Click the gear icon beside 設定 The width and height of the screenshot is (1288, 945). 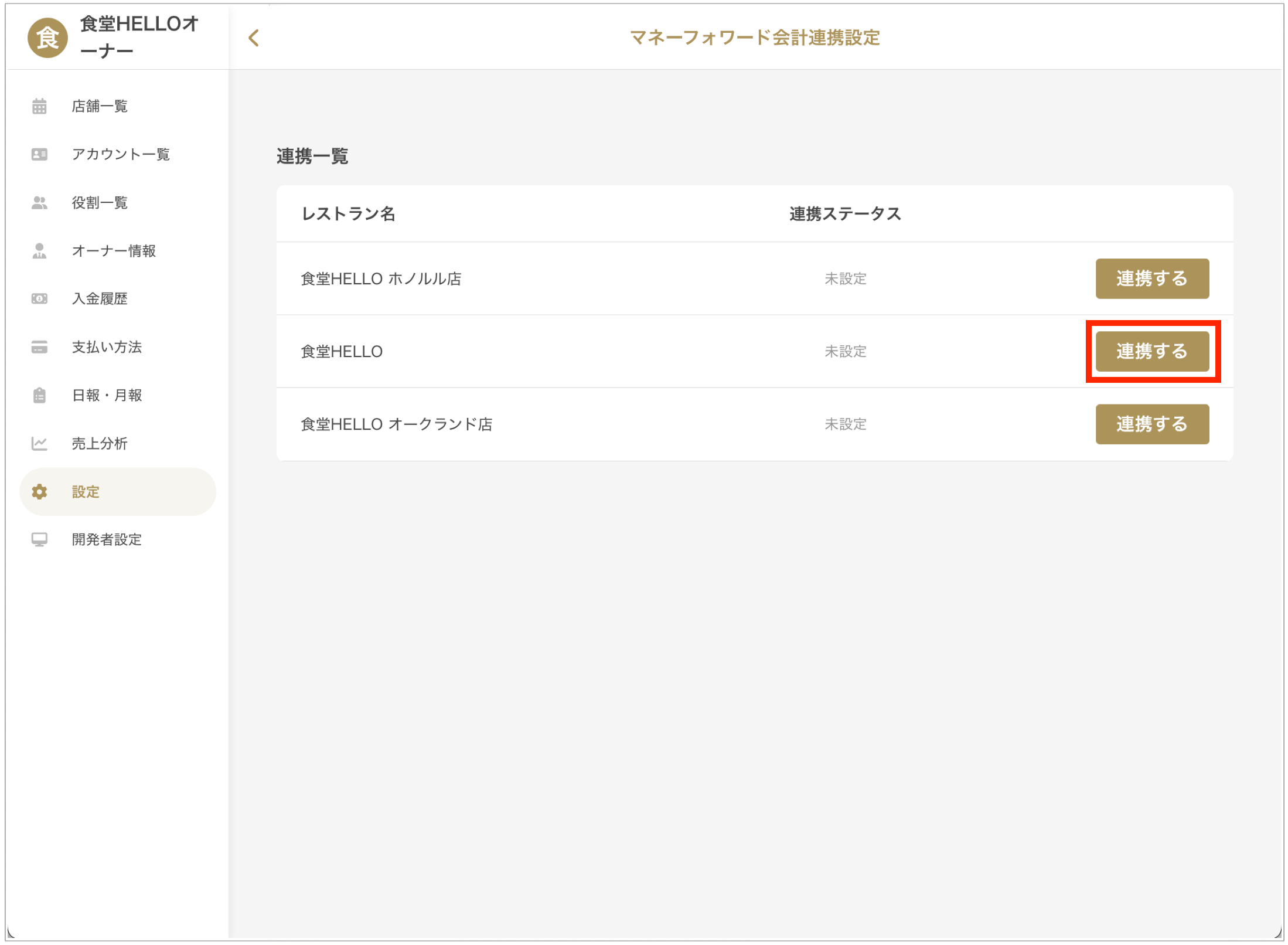(x=39, y=492)
